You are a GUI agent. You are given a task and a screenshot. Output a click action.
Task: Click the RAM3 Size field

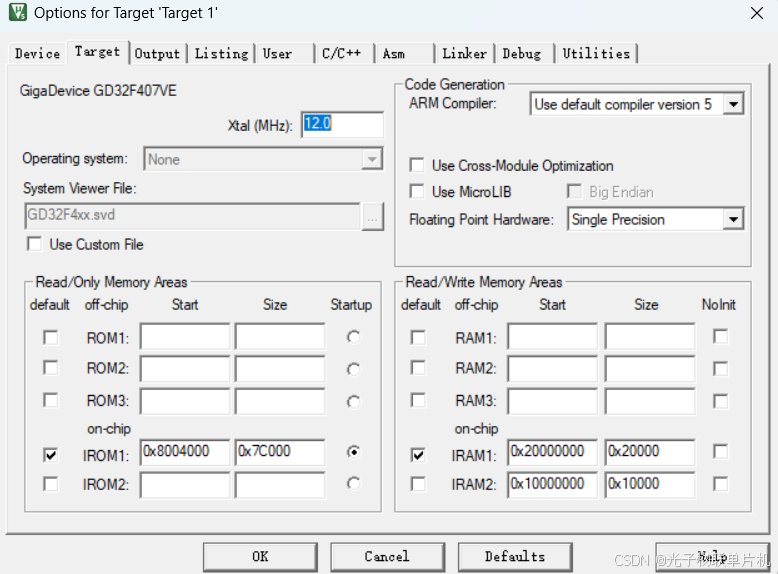tap(649, 401)
